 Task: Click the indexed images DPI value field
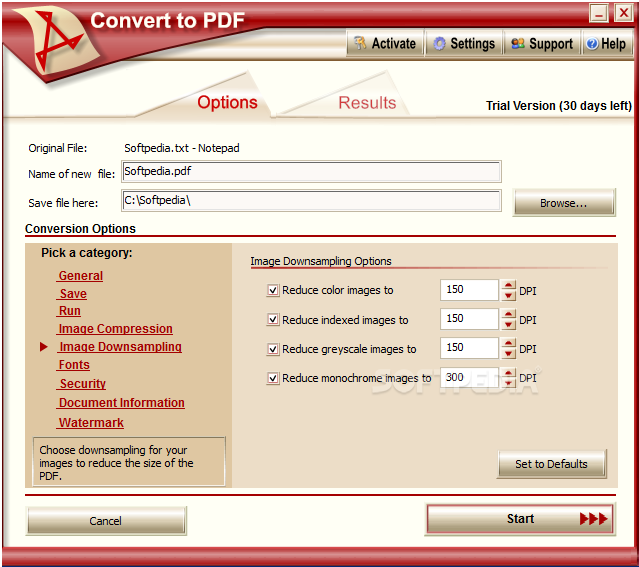(469, 319)
